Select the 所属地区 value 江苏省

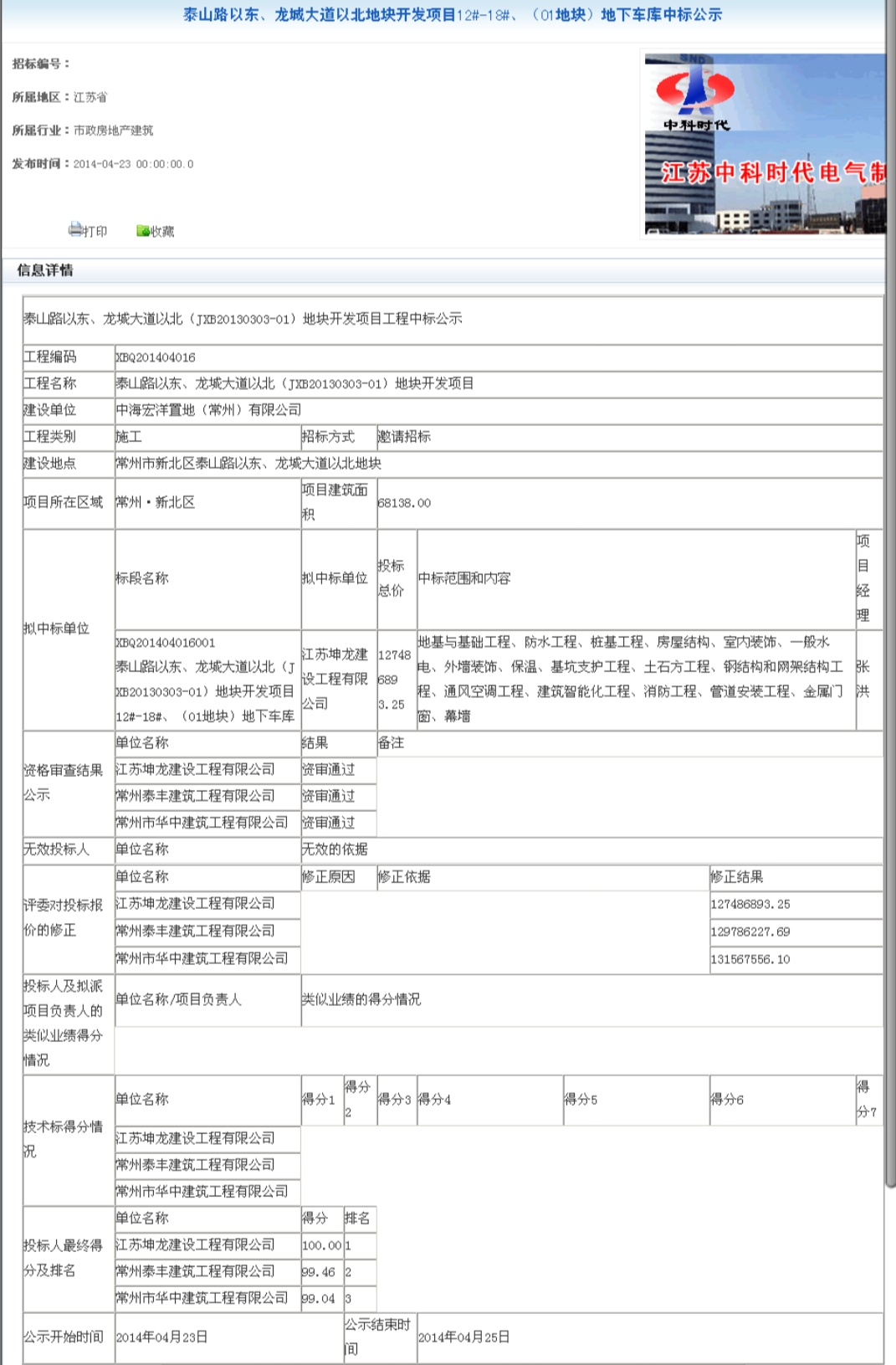click(x=90, y=97)
